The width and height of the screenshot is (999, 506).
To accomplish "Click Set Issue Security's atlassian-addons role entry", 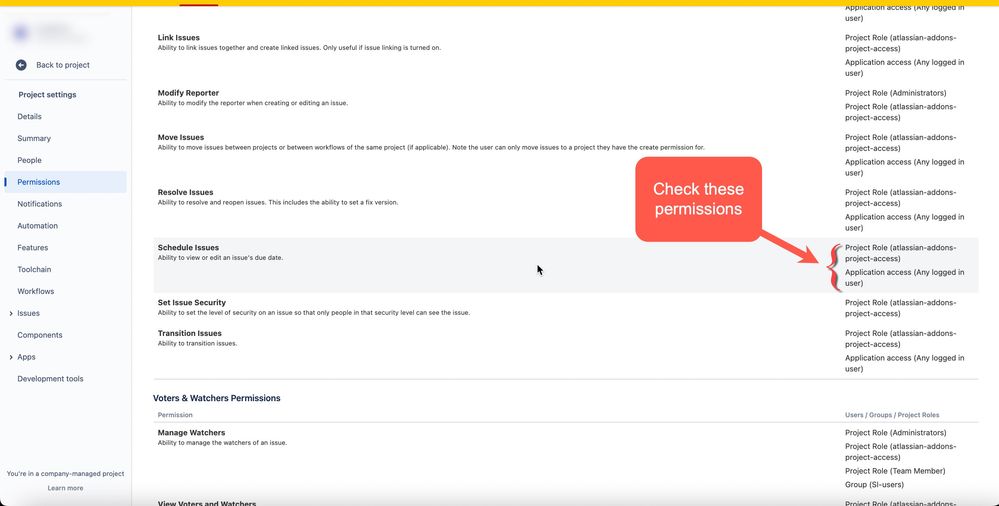I will coord(901,308).
